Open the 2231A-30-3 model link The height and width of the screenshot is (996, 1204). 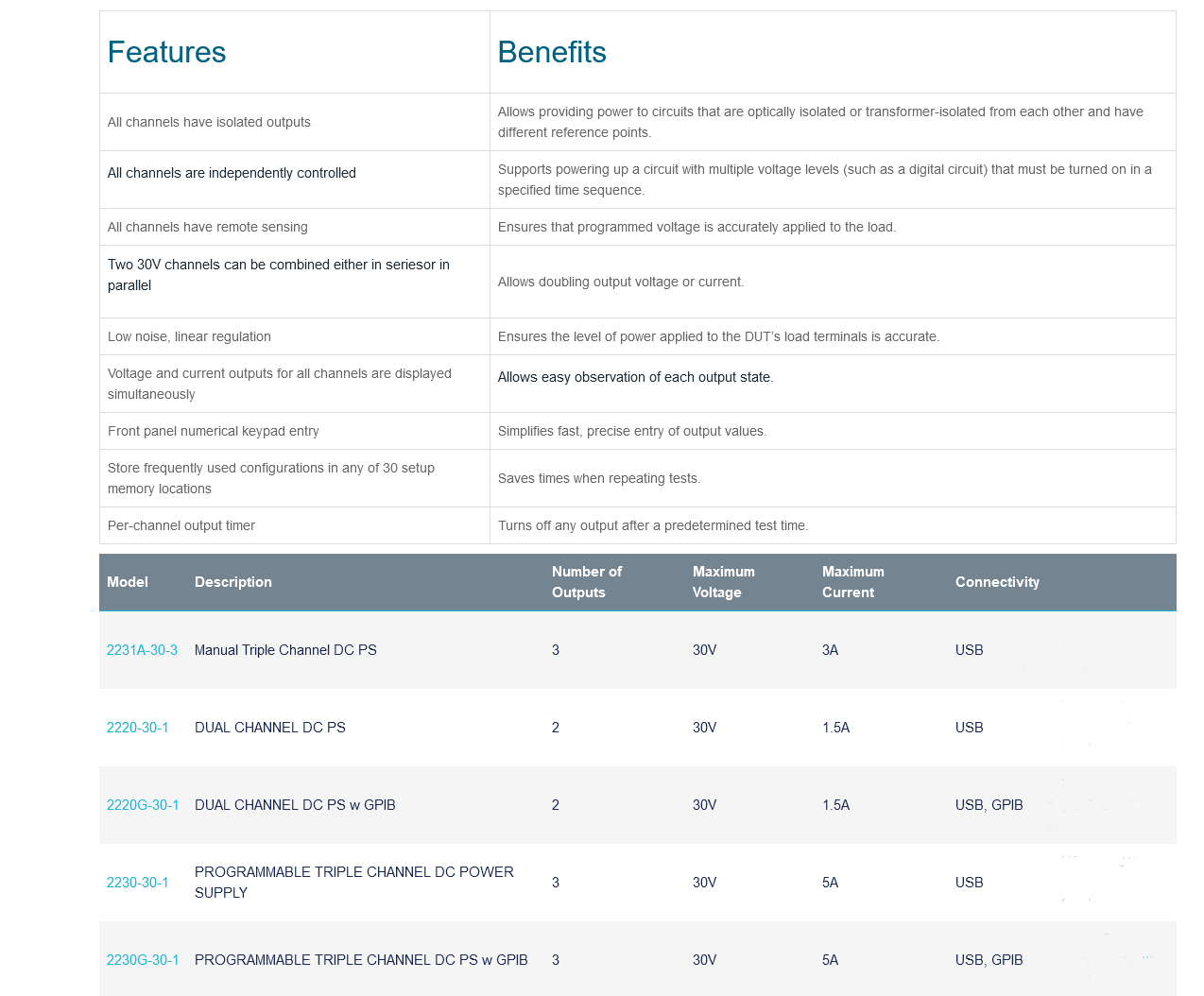pyautogui.click(x=142, y=650)
